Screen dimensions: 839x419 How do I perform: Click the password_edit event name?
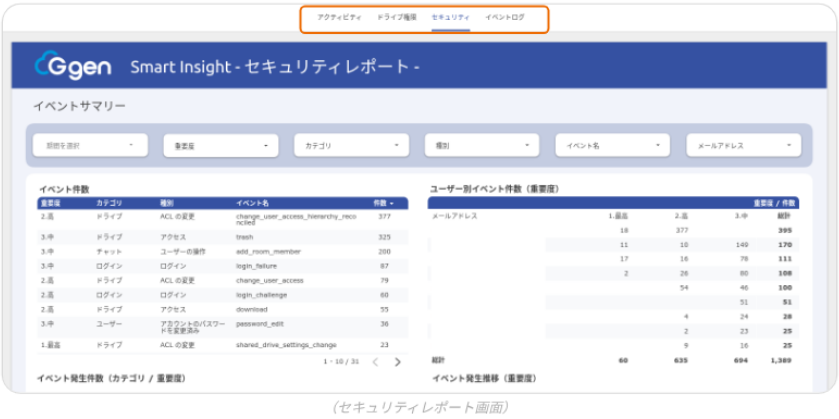tap(260, 324)
